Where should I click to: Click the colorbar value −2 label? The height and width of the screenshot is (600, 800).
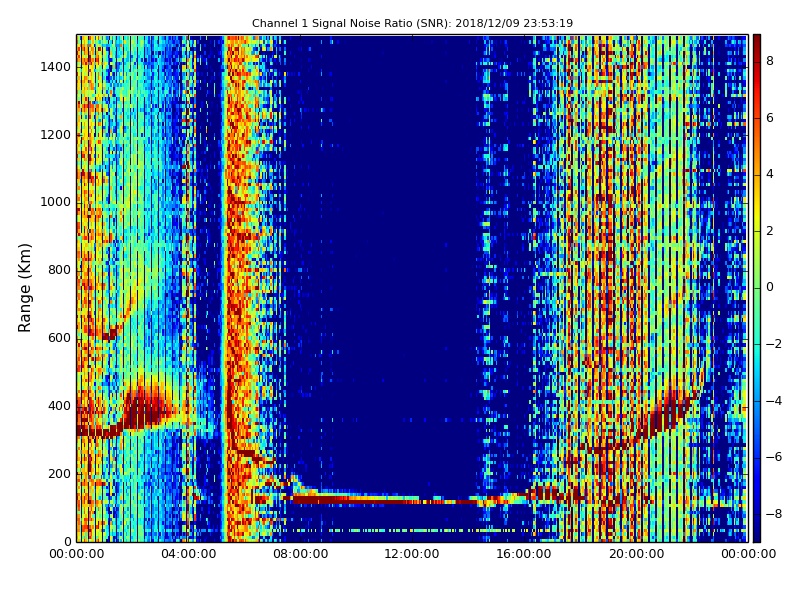click(773, 344)
